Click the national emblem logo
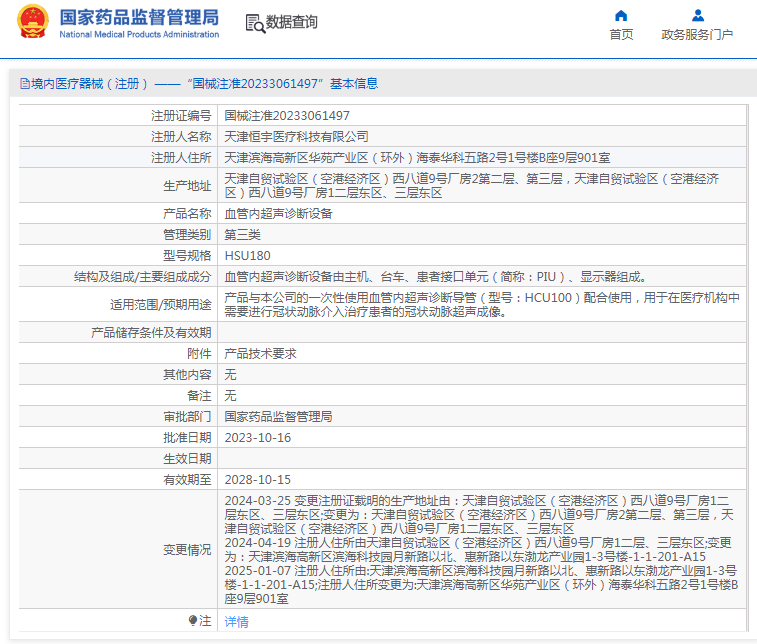The image size is (757, 644). pos(33,22)
